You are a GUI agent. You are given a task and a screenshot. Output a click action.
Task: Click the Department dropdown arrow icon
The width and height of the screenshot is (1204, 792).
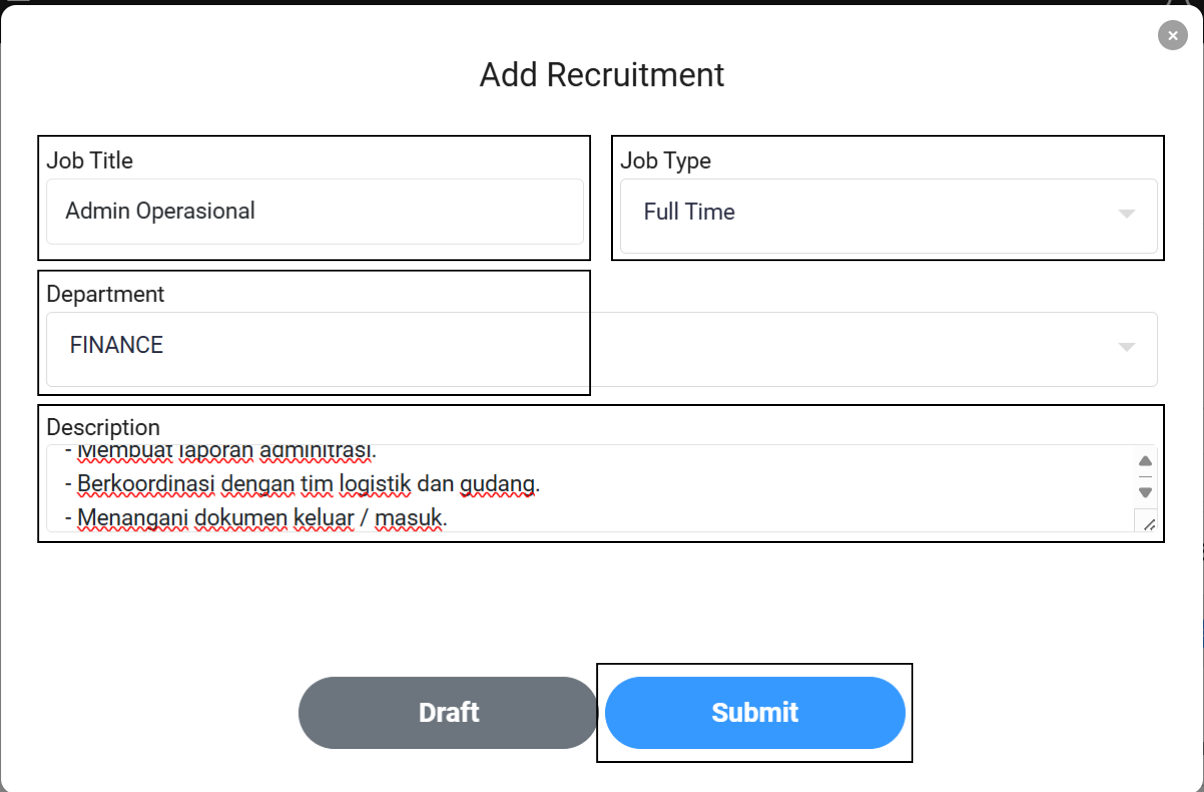1127,348
